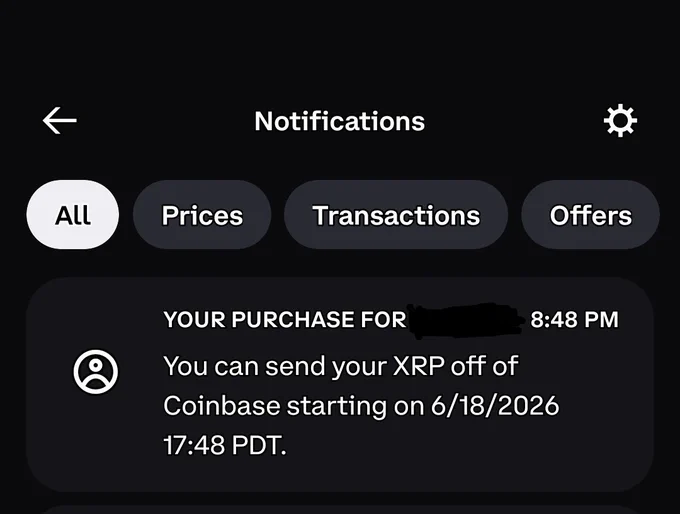Click "starting on" text in notification body
This screenshot has width=680, height=514.
[x=356, y=406]
